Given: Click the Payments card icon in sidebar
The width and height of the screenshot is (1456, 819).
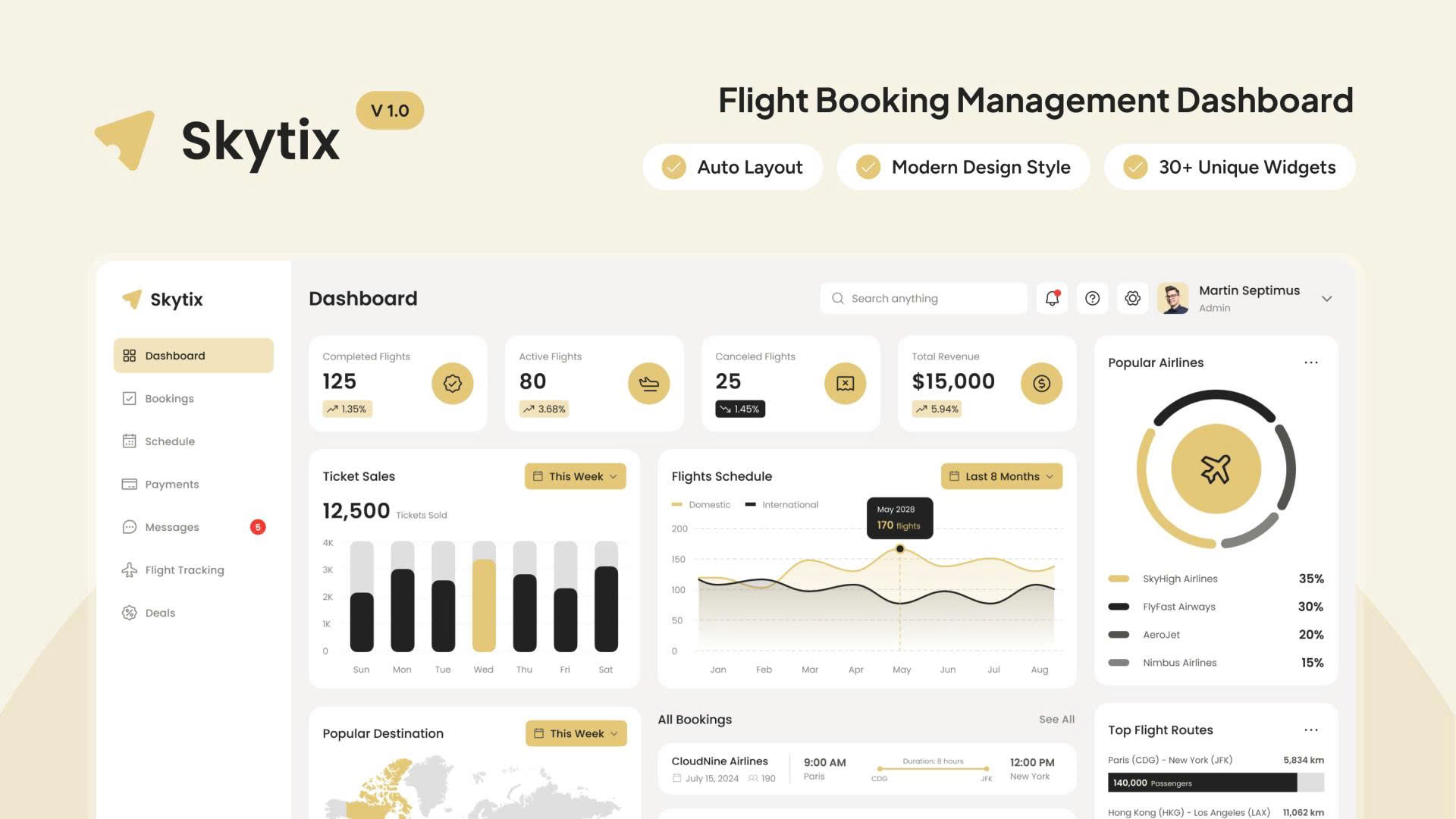Looking at the screenshot, I should [129, 484].
